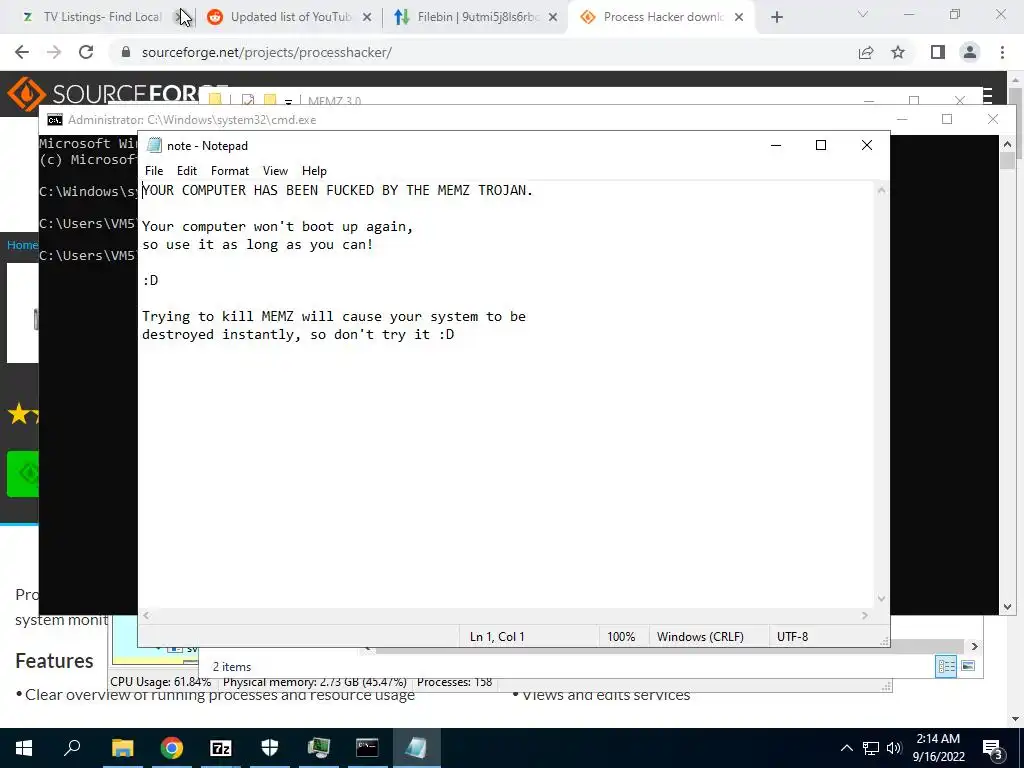Click 'CPU Usage: 61.84%' status entry

tap(161, 682)
